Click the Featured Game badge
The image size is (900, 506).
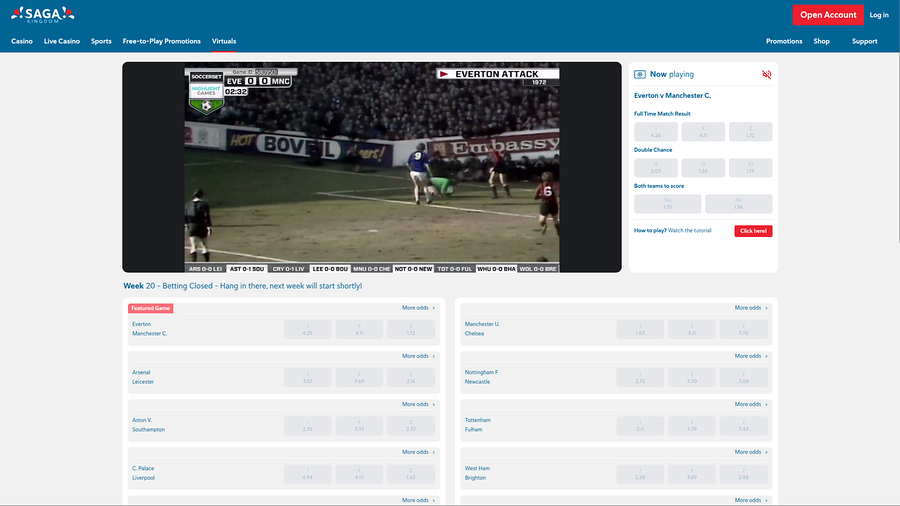click(150, 308)
